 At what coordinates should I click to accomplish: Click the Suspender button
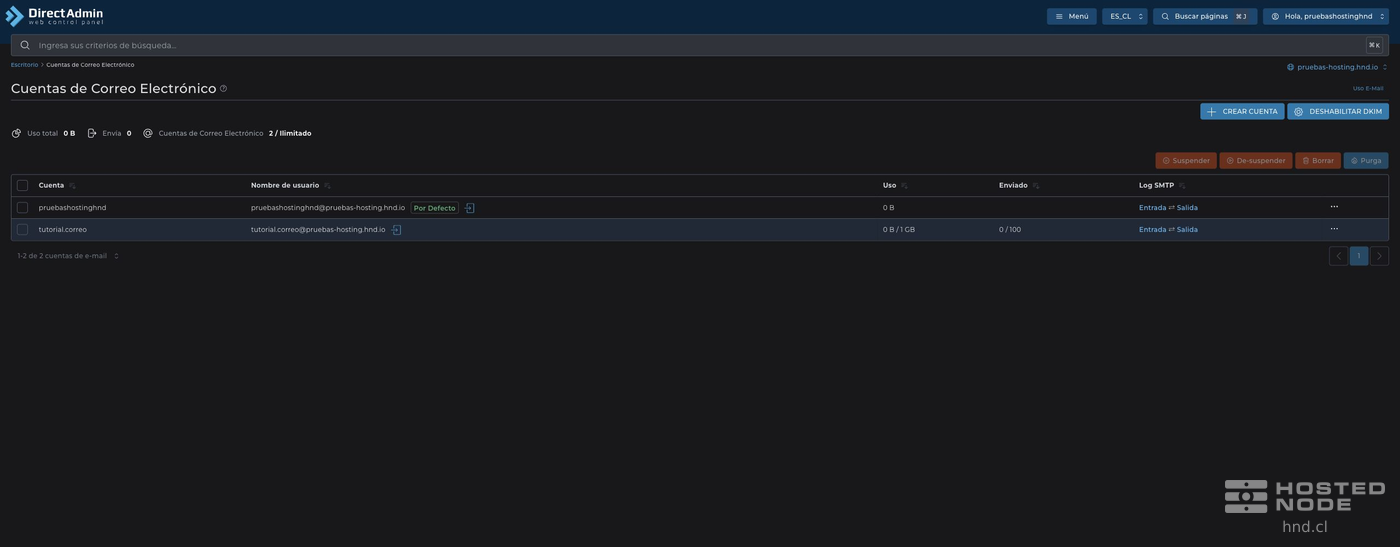(1186, 160)
